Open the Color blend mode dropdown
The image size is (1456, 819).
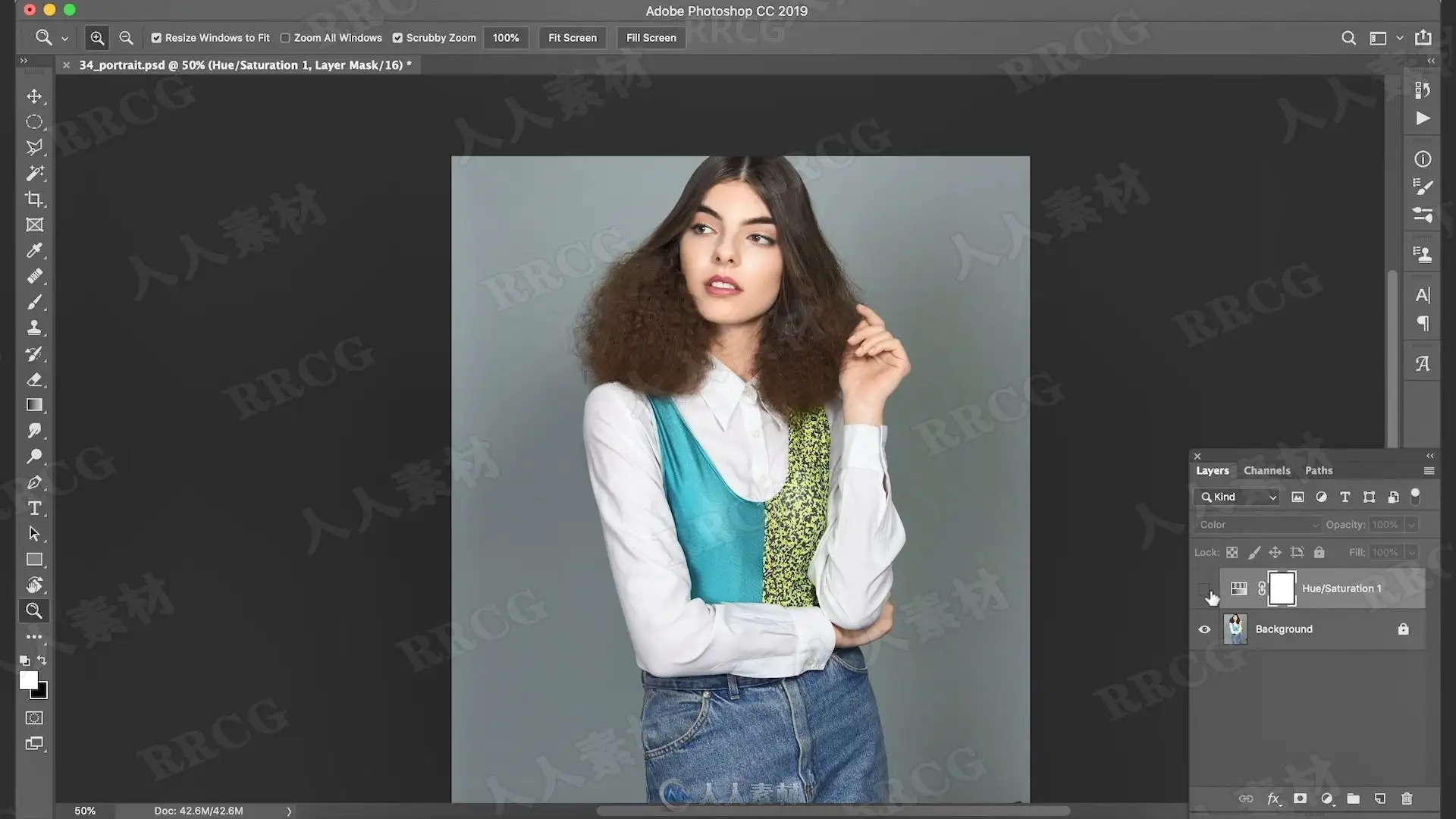pyautogui.click(x=1257, y=525)
